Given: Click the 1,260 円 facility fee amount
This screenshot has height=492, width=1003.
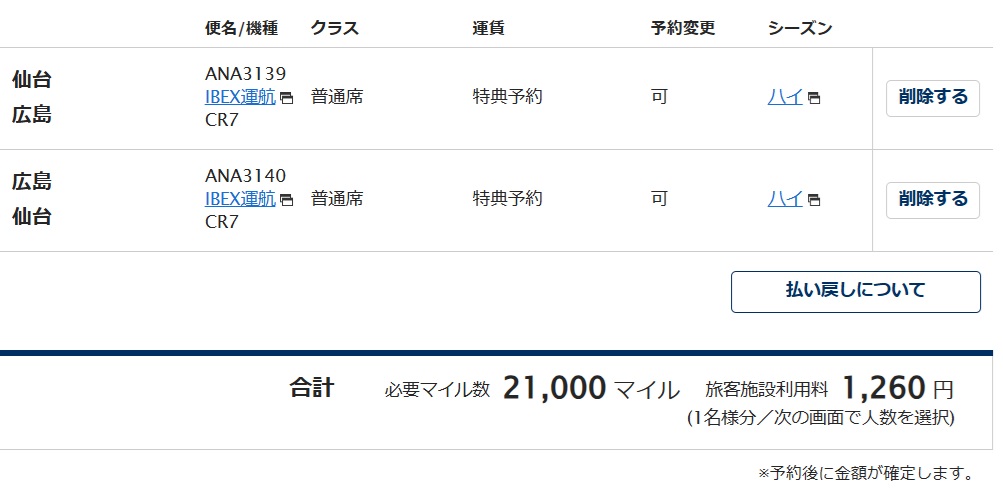Looking at the screenshot, I should pyautogui.click(x=897, y=388).
